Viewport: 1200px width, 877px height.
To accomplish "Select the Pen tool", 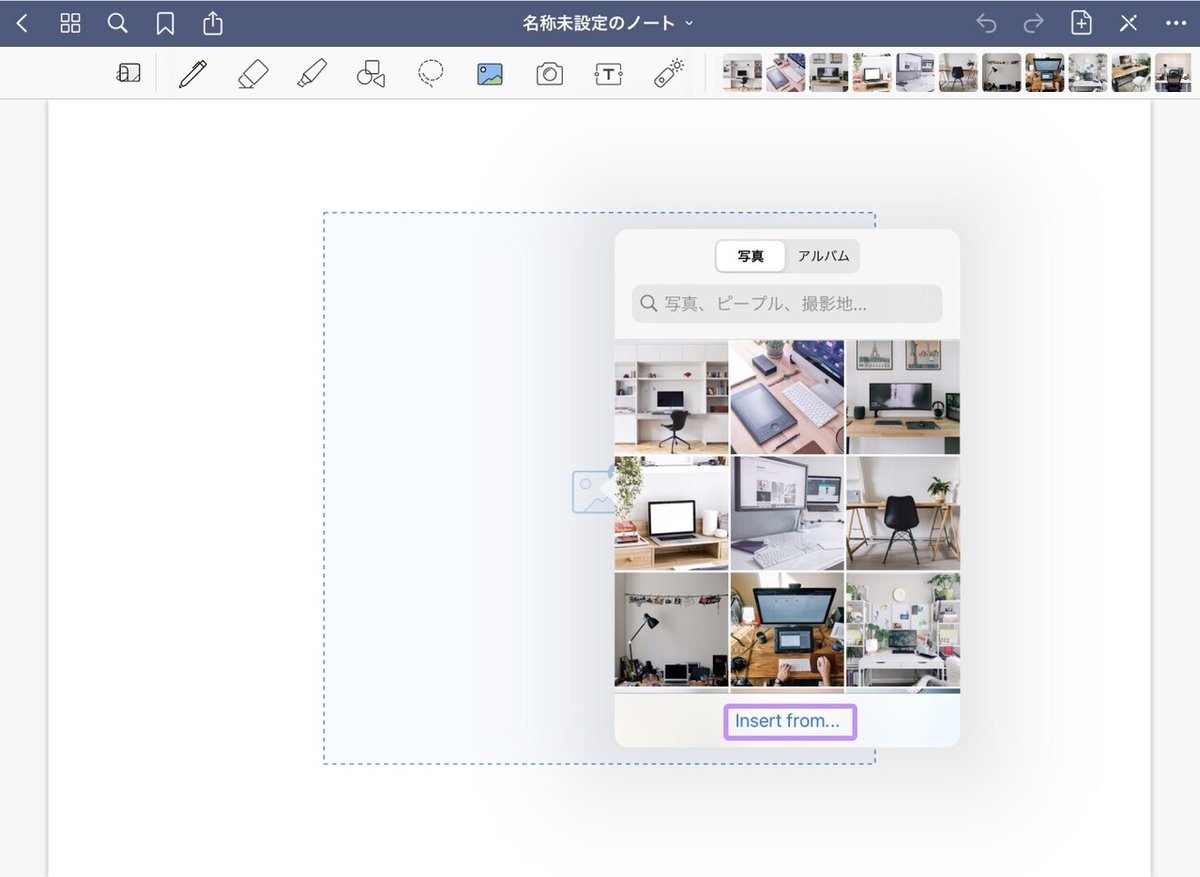I will [x=192, y=73].
